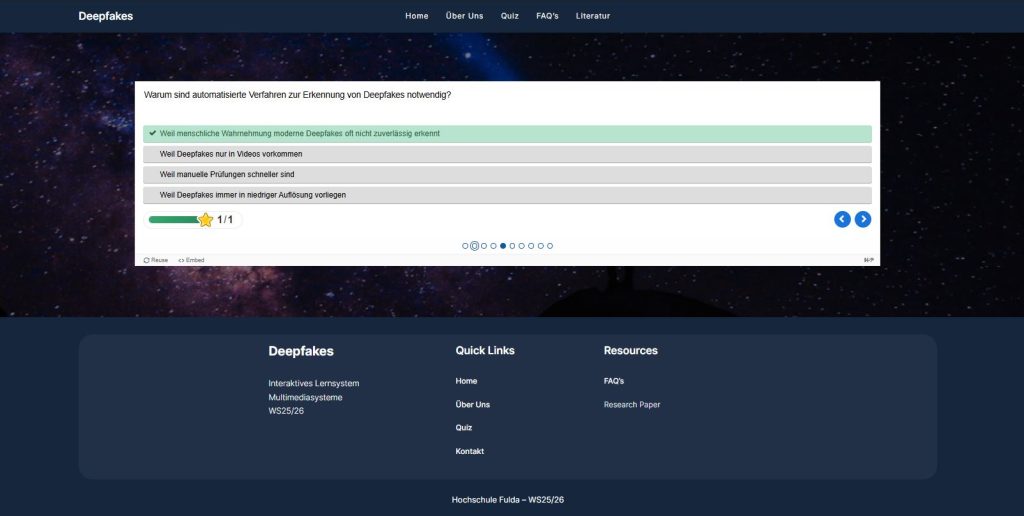
Task: Click the H5P logo icon
Action: tap(868, 260)
